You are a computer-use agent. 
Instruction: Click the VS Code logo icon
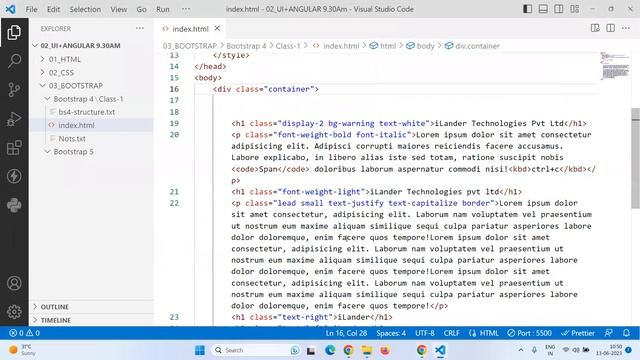click(10, 9)
